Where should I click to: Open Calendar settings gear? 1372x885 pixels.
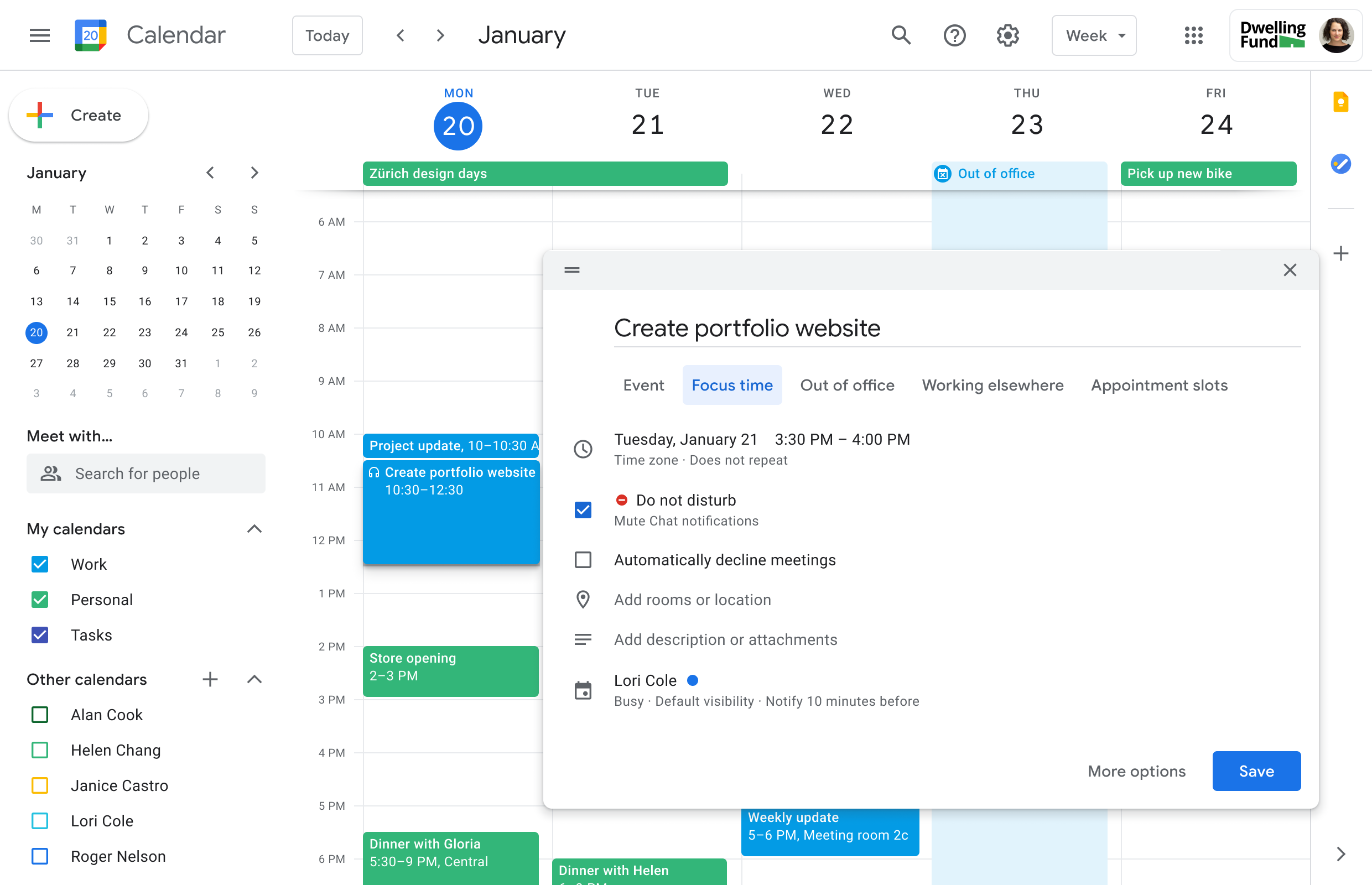(1006, 35)
